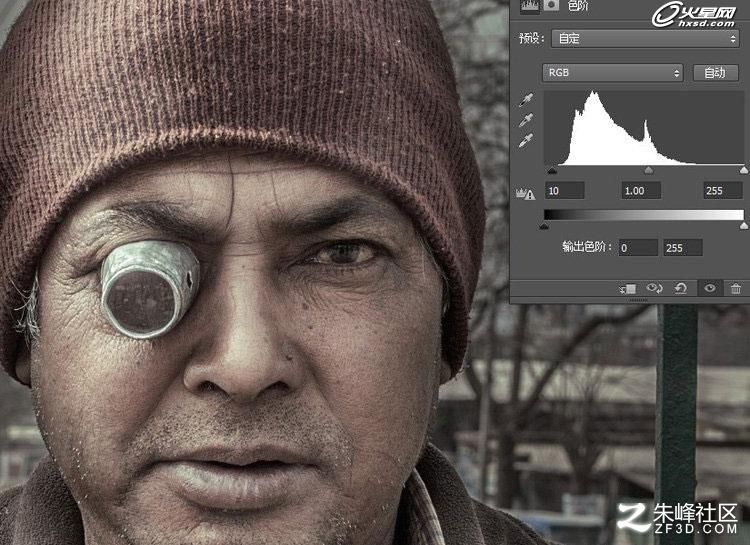Click the 自动 auto button

716,73
